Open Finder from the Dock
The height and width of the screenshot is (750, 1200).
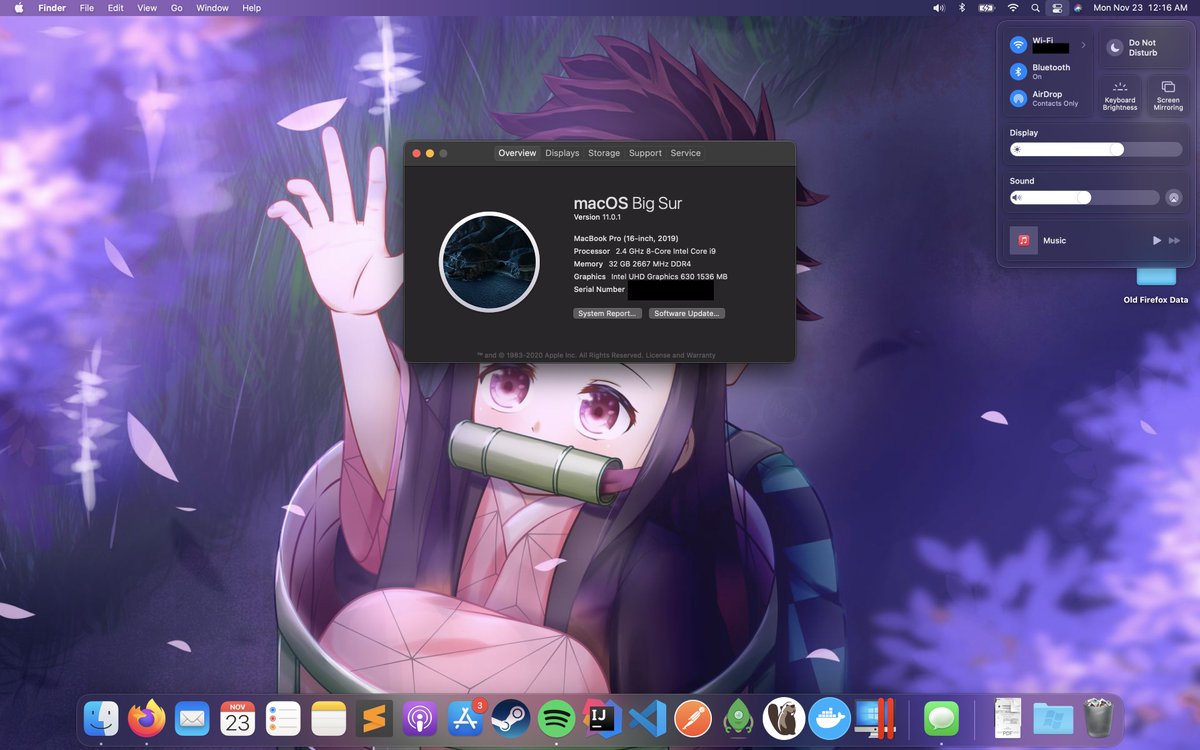click(101, 718)
